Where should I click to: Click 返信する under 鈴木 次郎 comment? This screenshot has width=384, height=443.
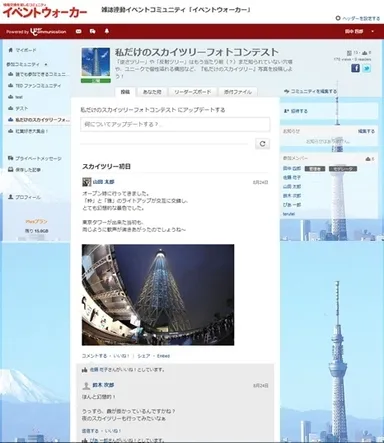(90, 431)
